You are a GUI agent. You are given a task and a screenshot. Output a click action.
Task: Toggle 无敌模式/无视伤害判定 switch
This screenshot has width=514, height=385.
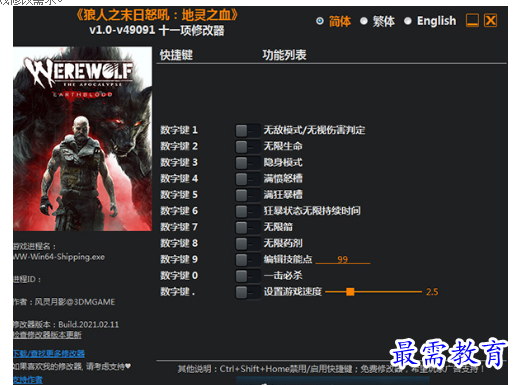click(x=248, y=130)
